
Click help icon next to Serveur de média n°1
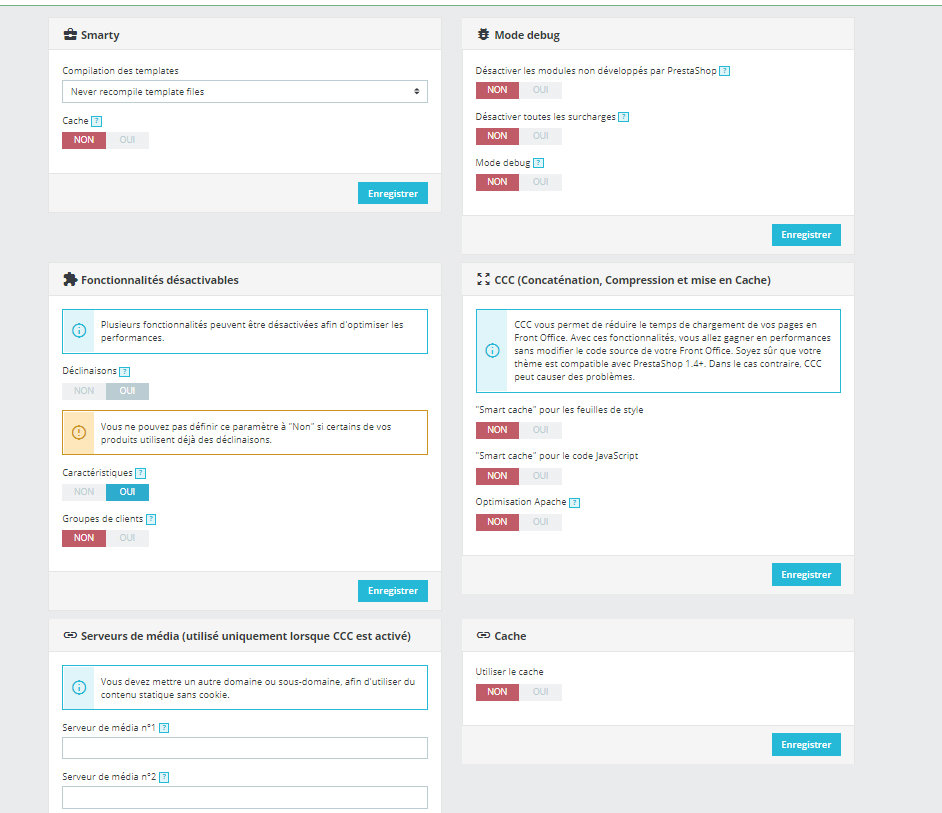click(164, 728)
